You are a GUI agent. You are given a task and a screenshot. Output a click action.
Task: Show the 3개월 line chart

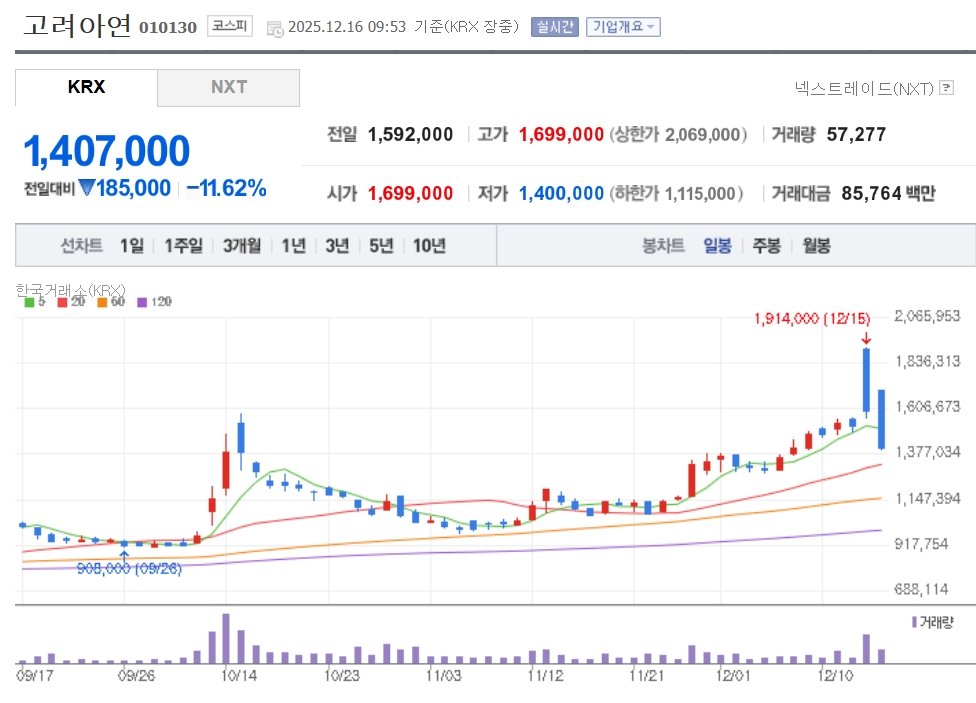[x=242, y=245]
